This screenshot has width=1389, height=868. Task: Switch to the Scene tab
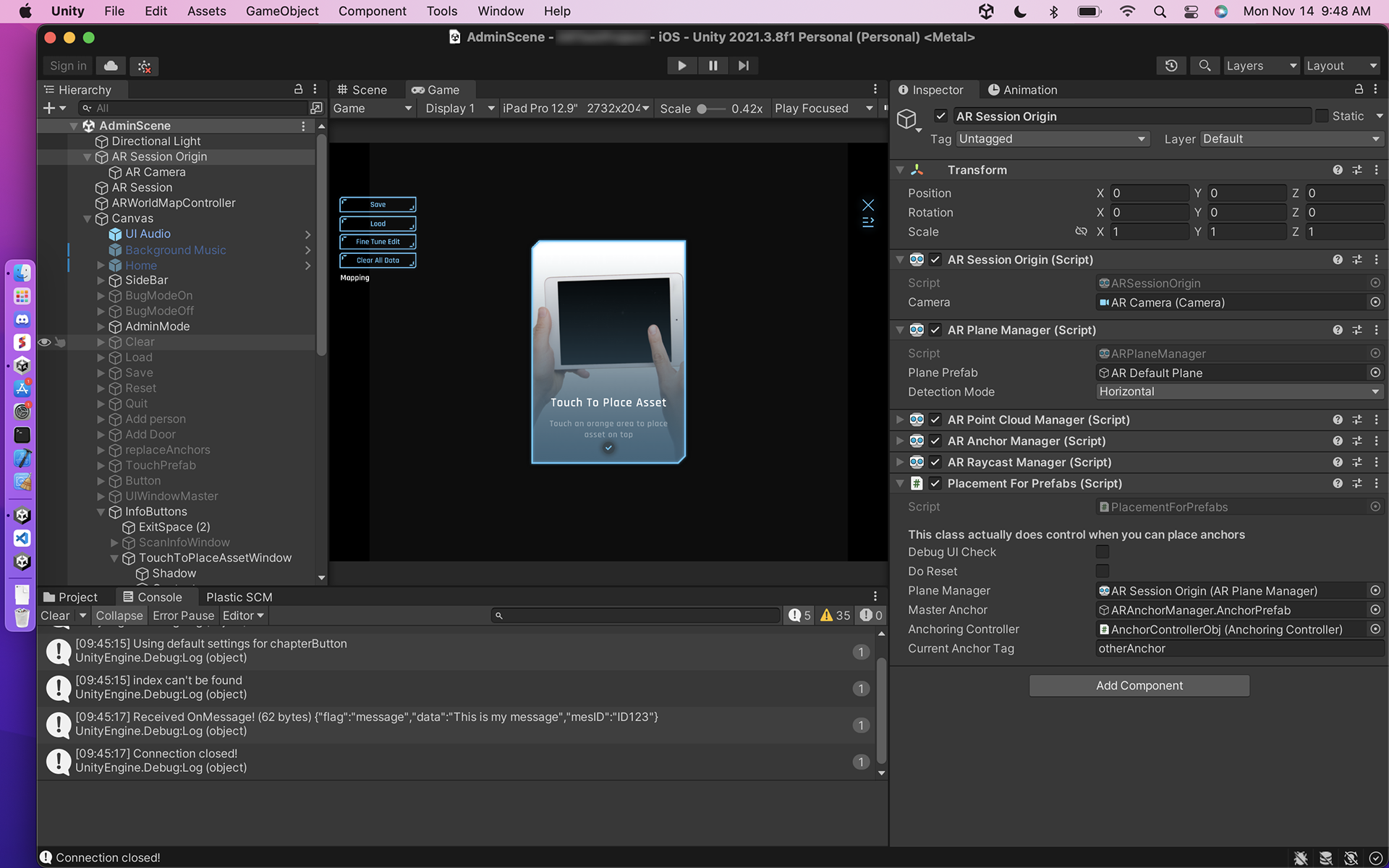(362, 90)
